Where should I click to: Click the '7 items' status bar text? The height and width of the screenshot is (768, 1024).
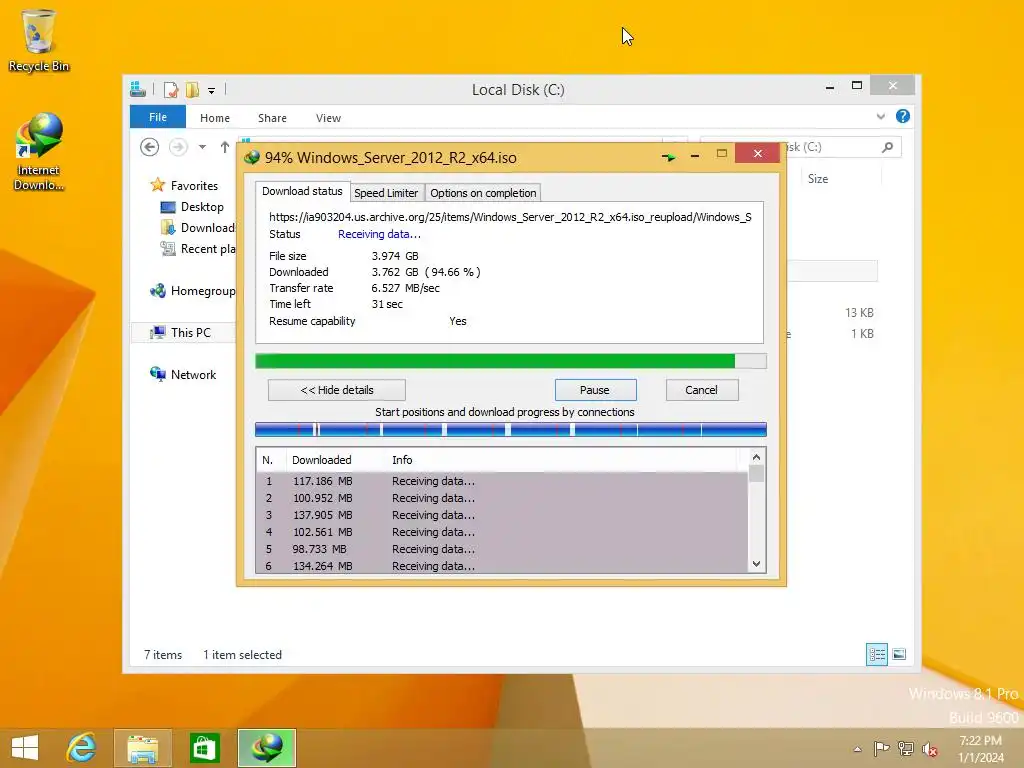163,654
